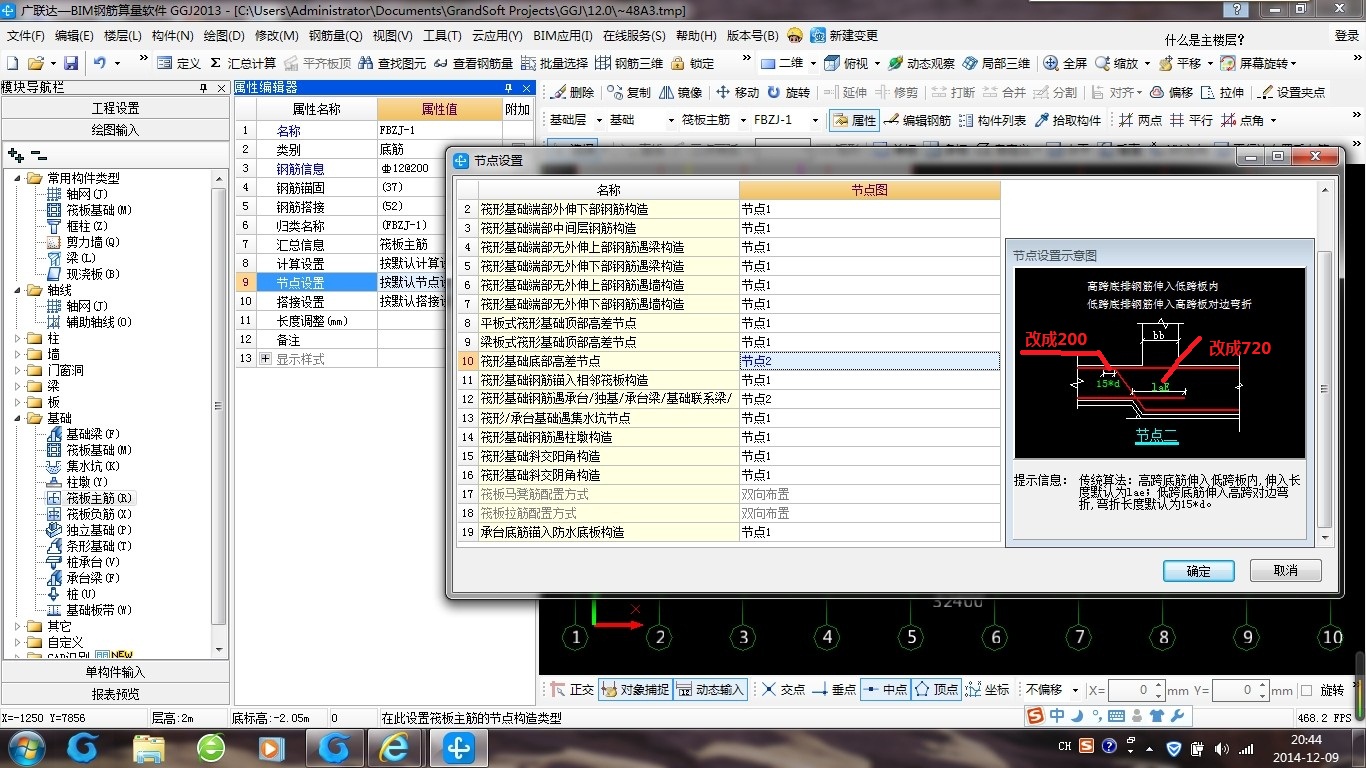Click 编辑钢筋 tool
The width and height of the screenshot is (1366, 768).
pos(918,120)
